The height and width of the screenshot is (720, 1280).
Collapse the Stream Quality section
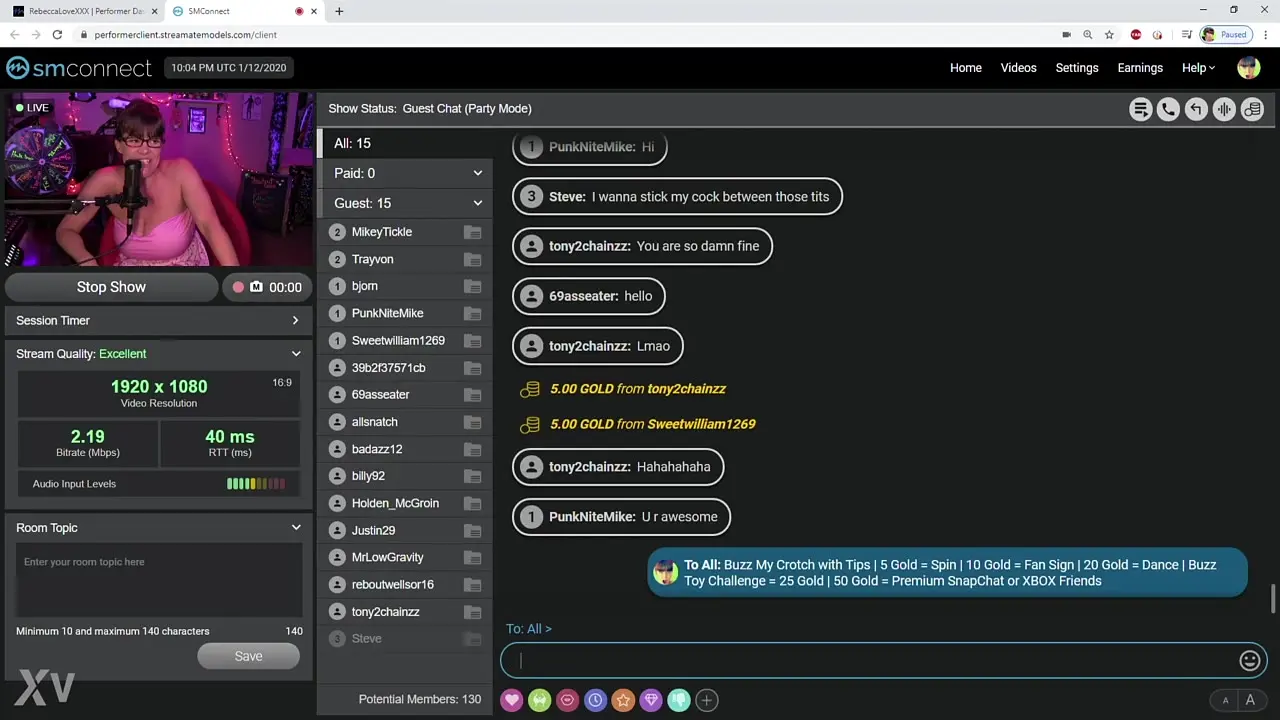coord(296,354)
